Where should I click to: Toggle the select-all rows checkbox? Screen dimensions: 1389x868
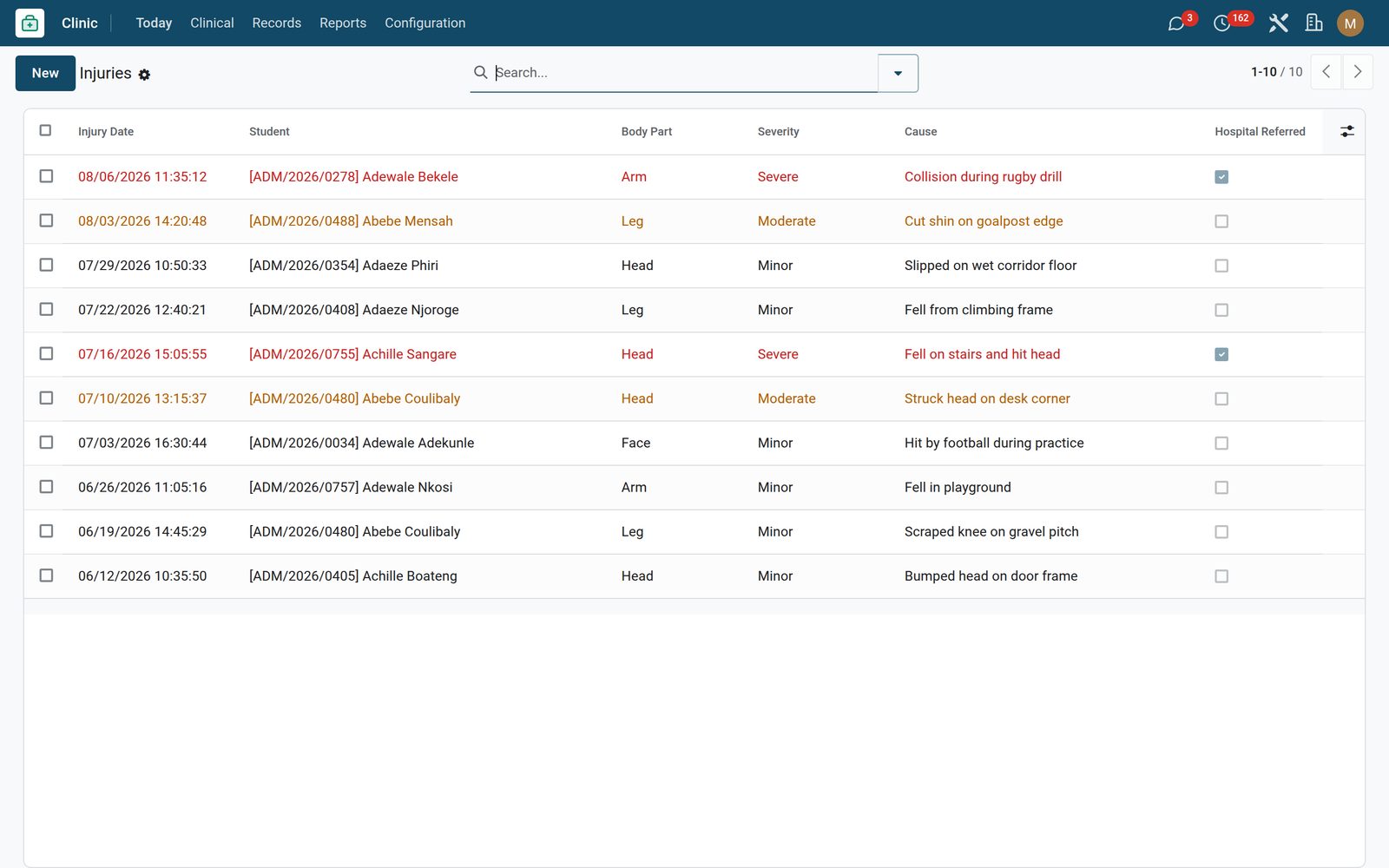[45, 130]
